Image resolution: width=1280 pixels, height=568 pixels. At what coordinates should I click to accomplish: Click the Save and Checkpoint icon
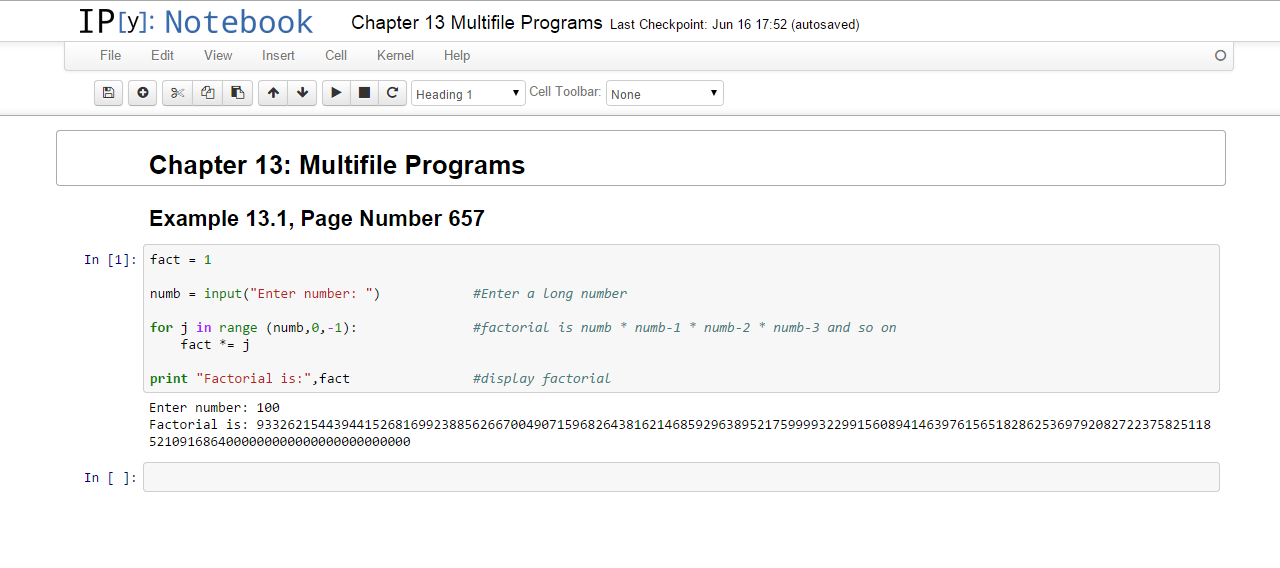(x=108, y=93)
